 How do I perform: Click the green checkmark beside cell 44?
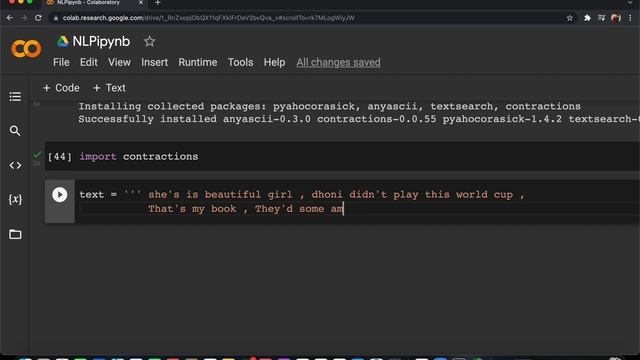point(37,154)
